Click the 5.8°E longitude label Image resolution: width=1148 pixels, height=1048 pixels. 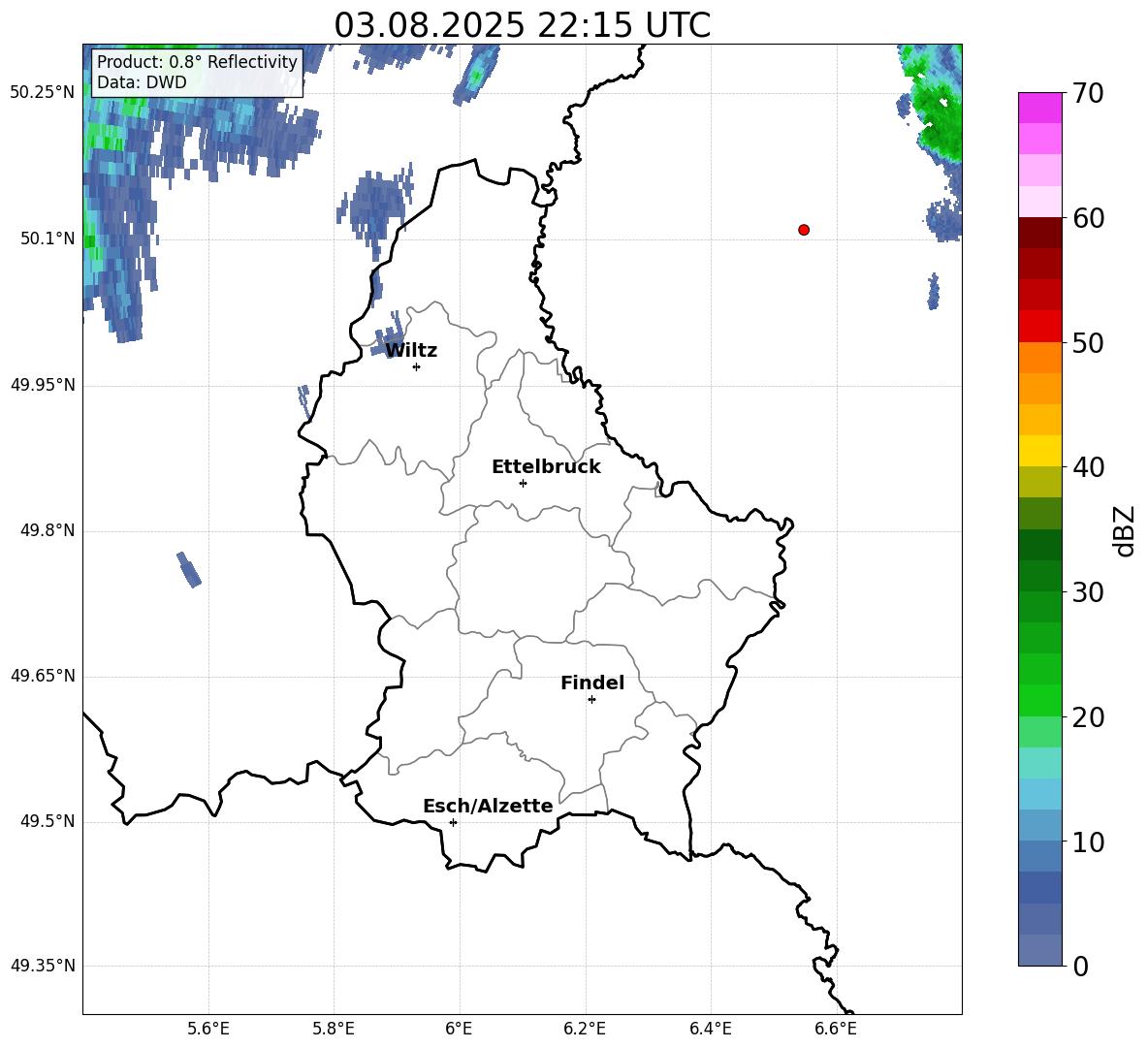click(x=334, y=1029)
